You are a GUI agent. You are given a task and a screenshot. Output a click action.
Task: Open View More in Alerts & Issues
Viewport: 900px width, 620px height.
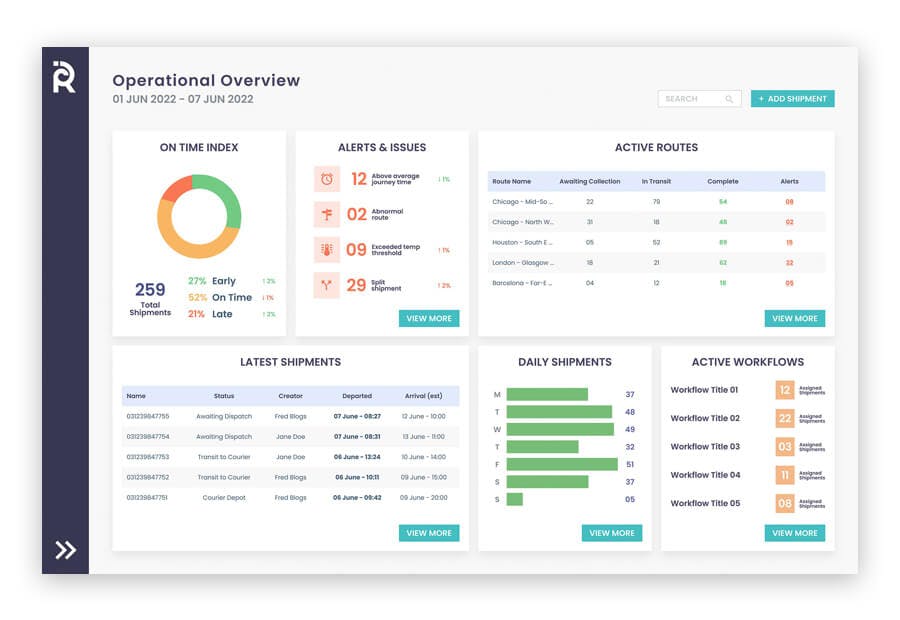point(429,318)
